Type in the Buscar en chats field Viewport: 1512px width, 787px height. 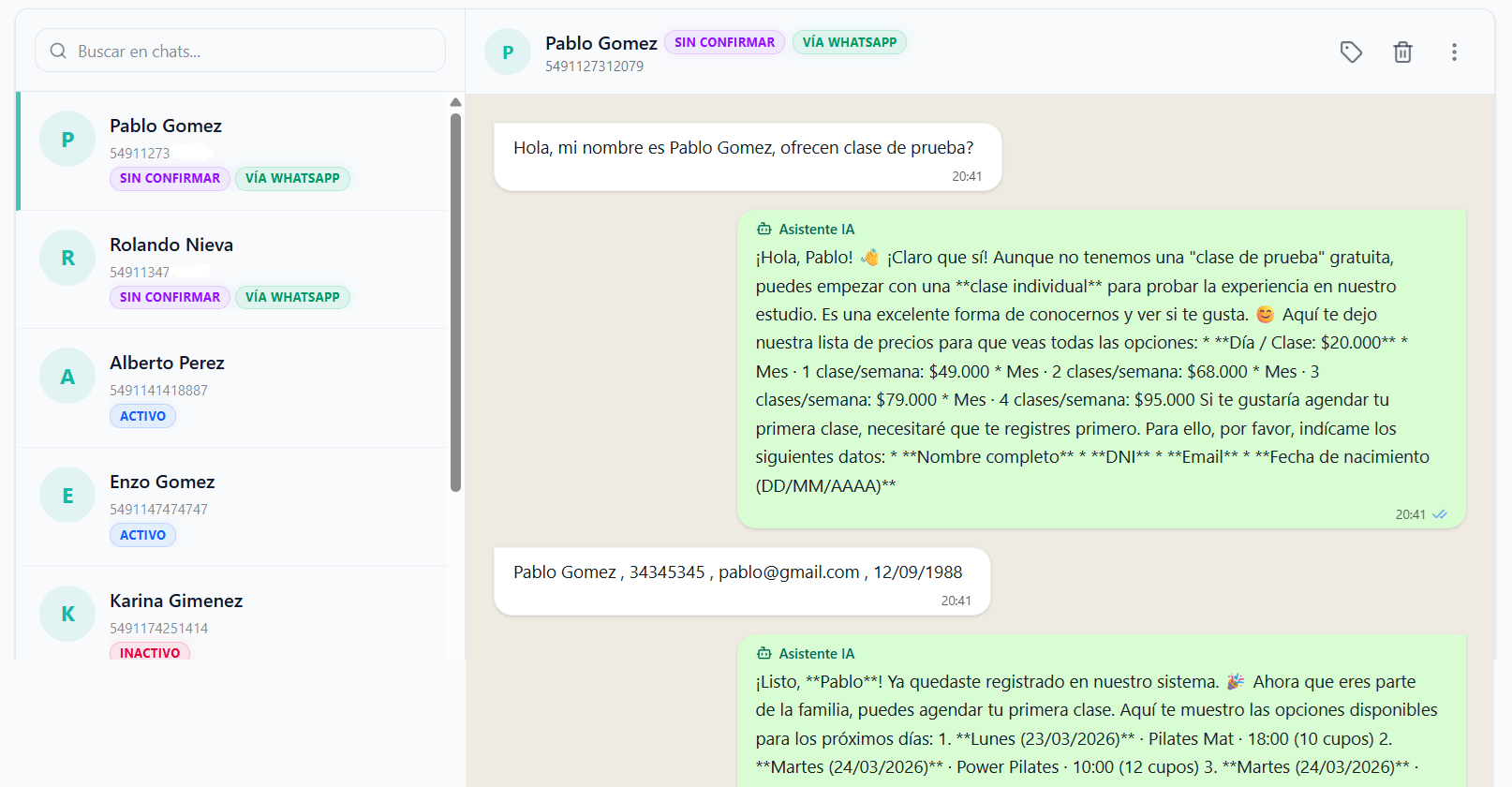click(x=253, y=52)
